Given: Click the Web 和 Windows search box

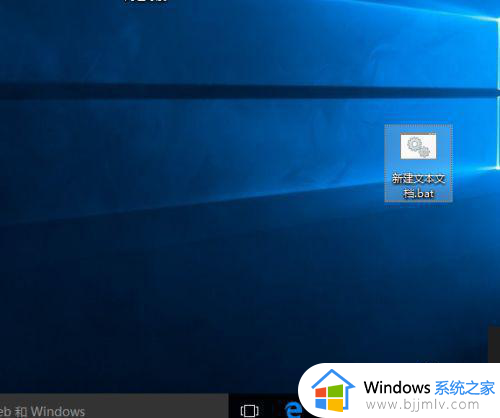Looking at the screenshot, I should pyautogui.click(x=114, y=406).
